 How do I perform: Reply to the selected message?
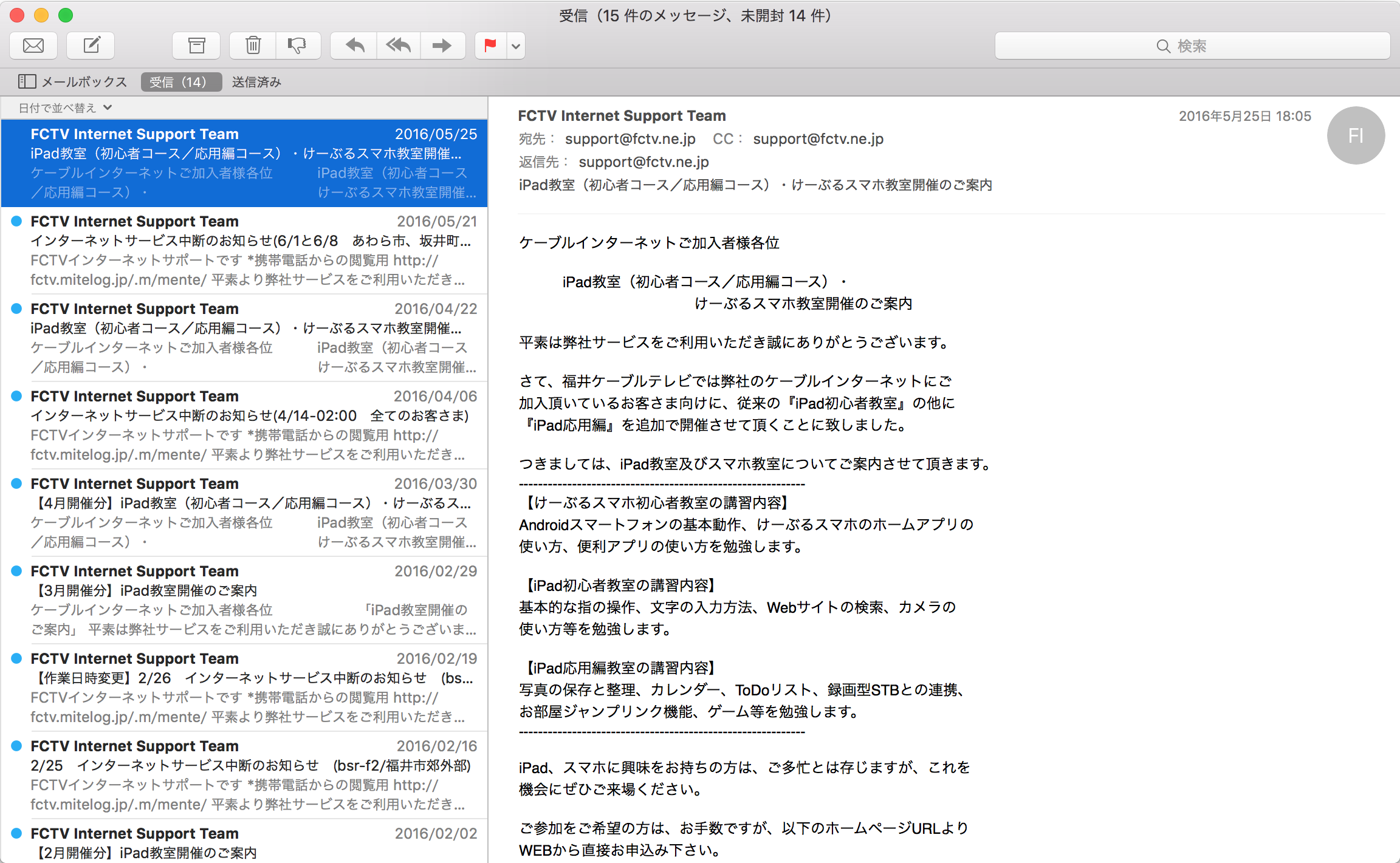tap(354, 46)
